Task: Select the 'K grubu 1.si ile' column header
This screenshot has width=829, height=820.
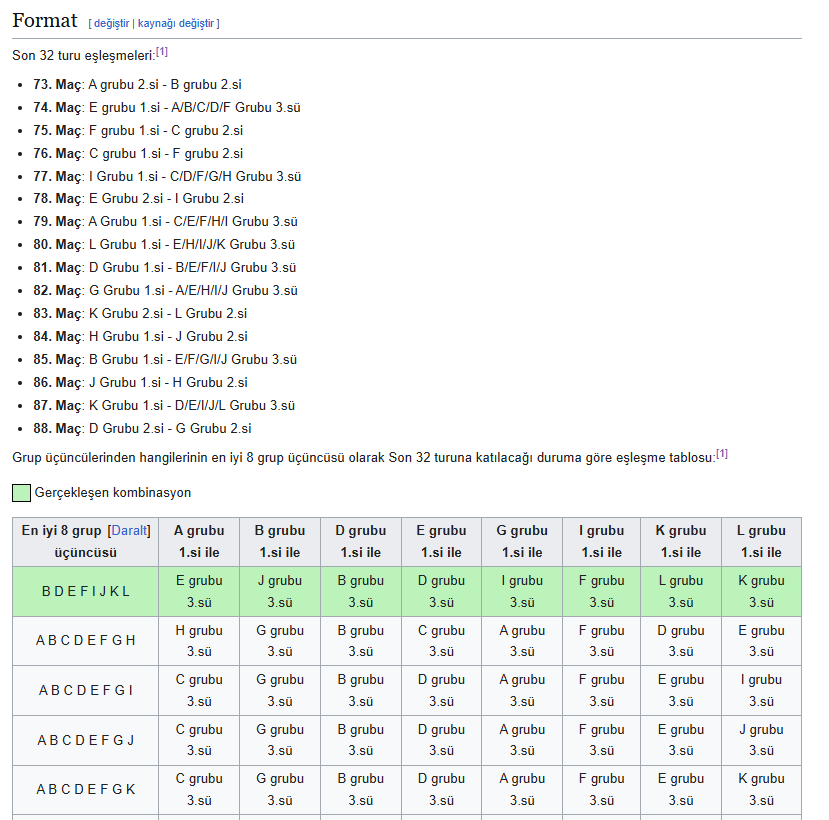Action: tap(681, 542)
